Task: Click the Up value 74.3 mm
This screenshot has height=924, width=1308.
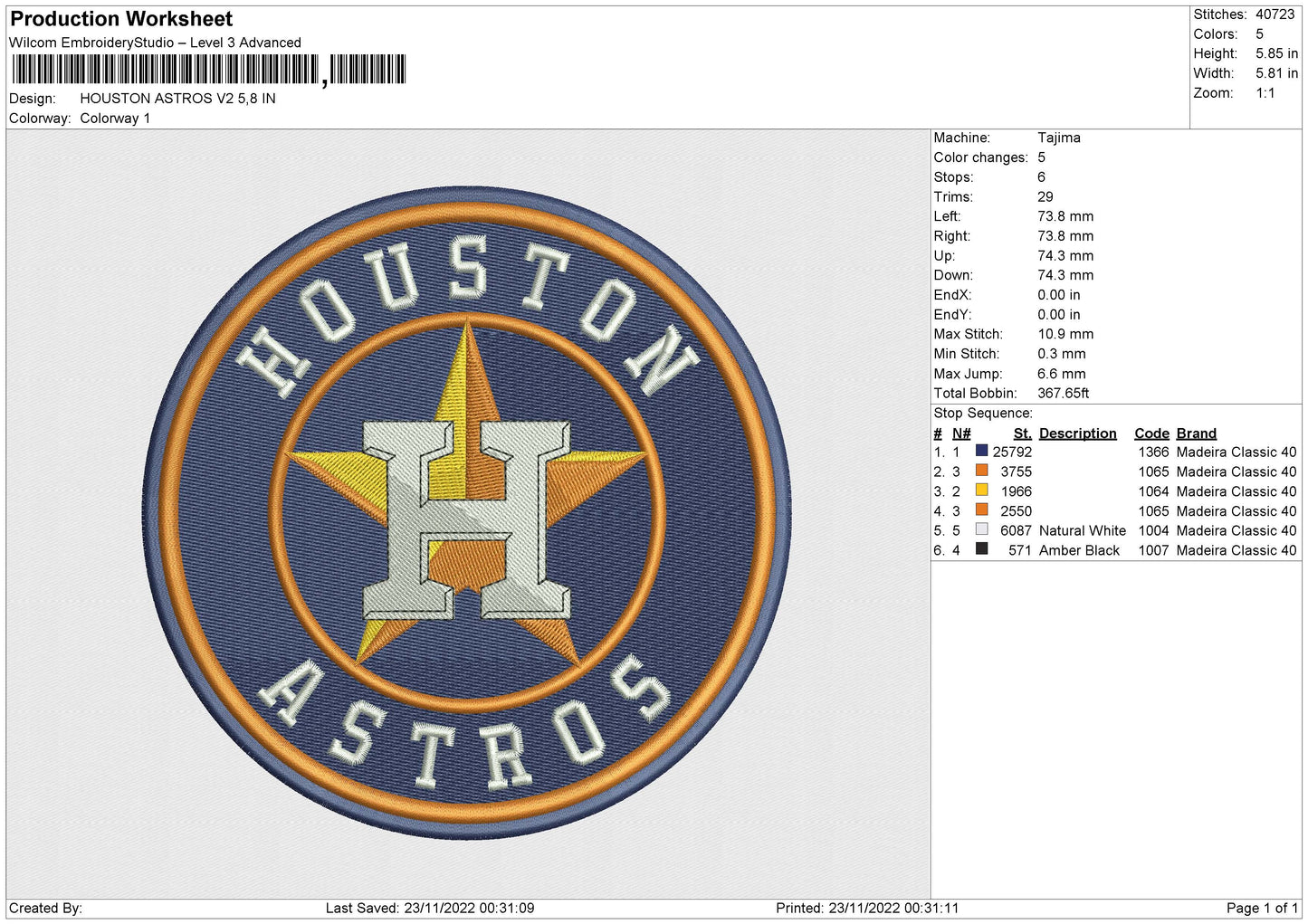Action: tap(1065, 256)
